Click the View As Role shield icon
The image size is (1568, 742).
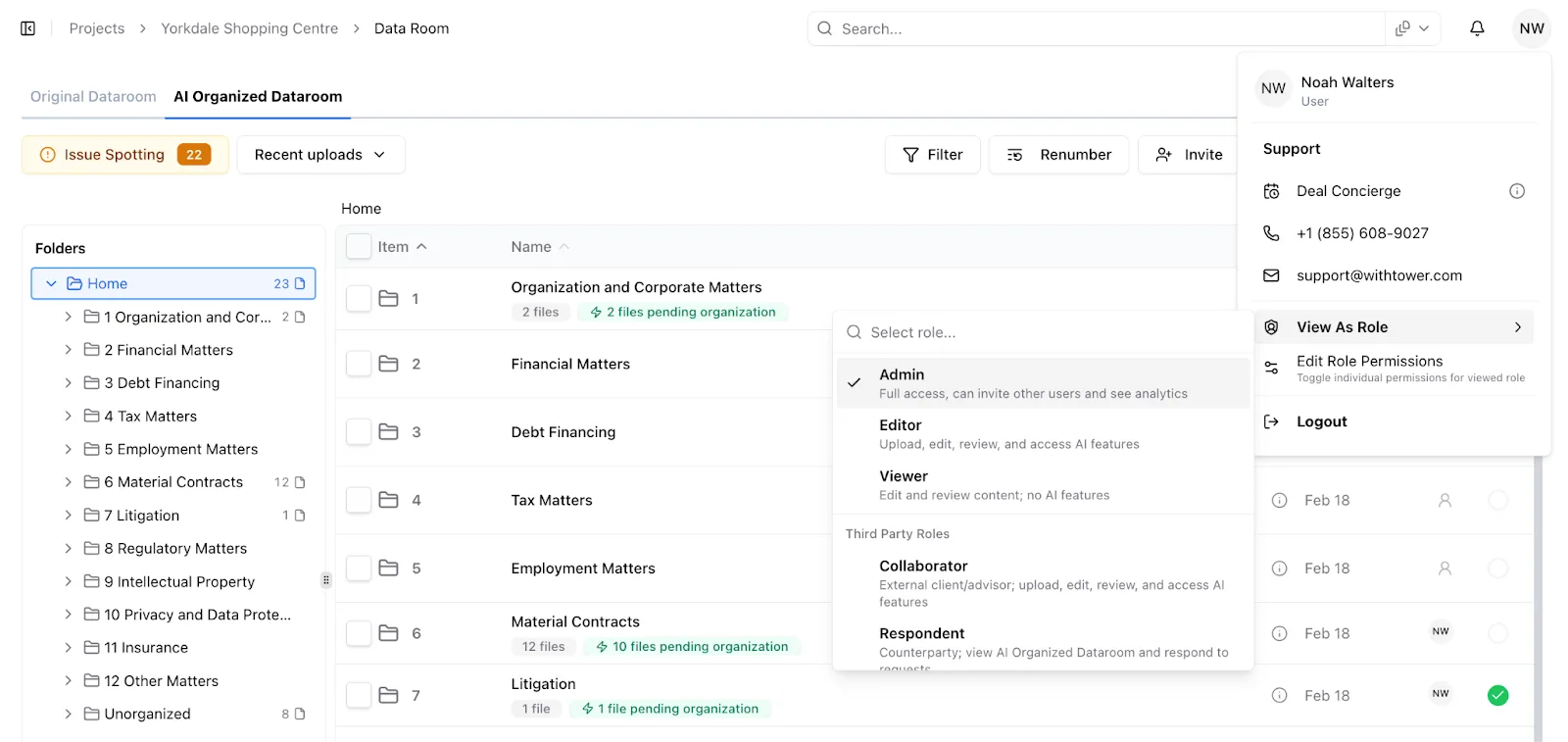pos(1271,327)
